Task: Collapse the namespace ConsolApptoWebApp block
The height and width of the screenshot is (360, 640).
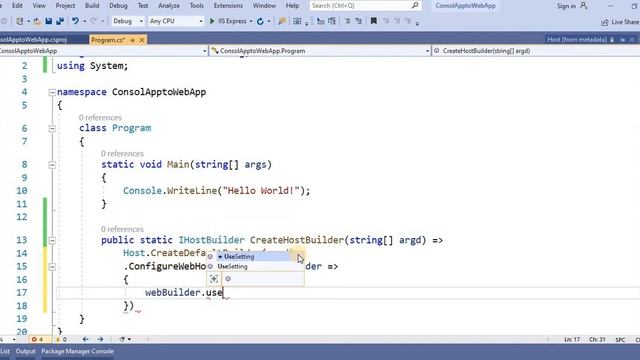Action: (52, 93)
